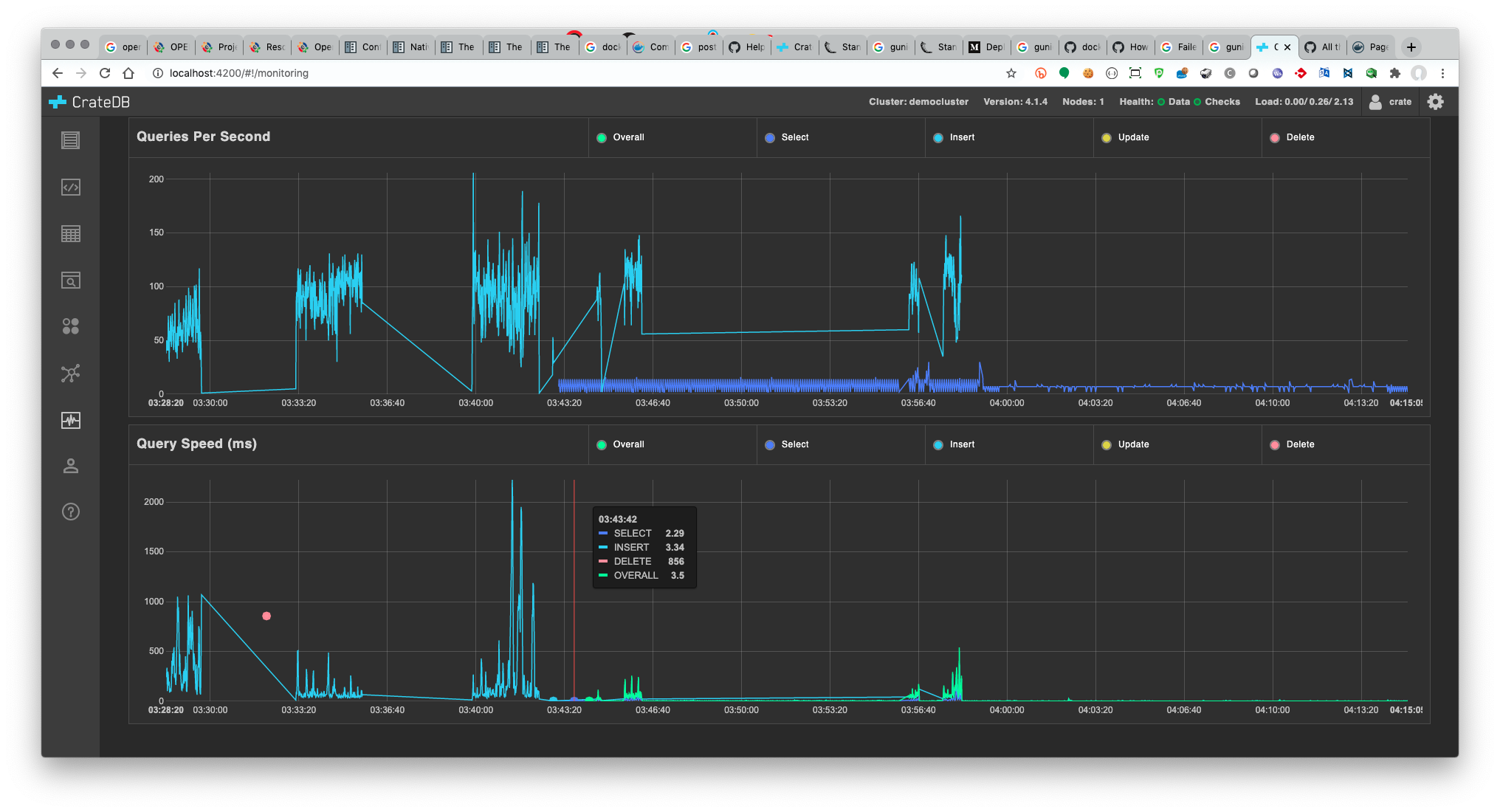Screen dimensions: 1500x812
Task: Select the Monitoring sidebar icon
Action: coord(70,421)
